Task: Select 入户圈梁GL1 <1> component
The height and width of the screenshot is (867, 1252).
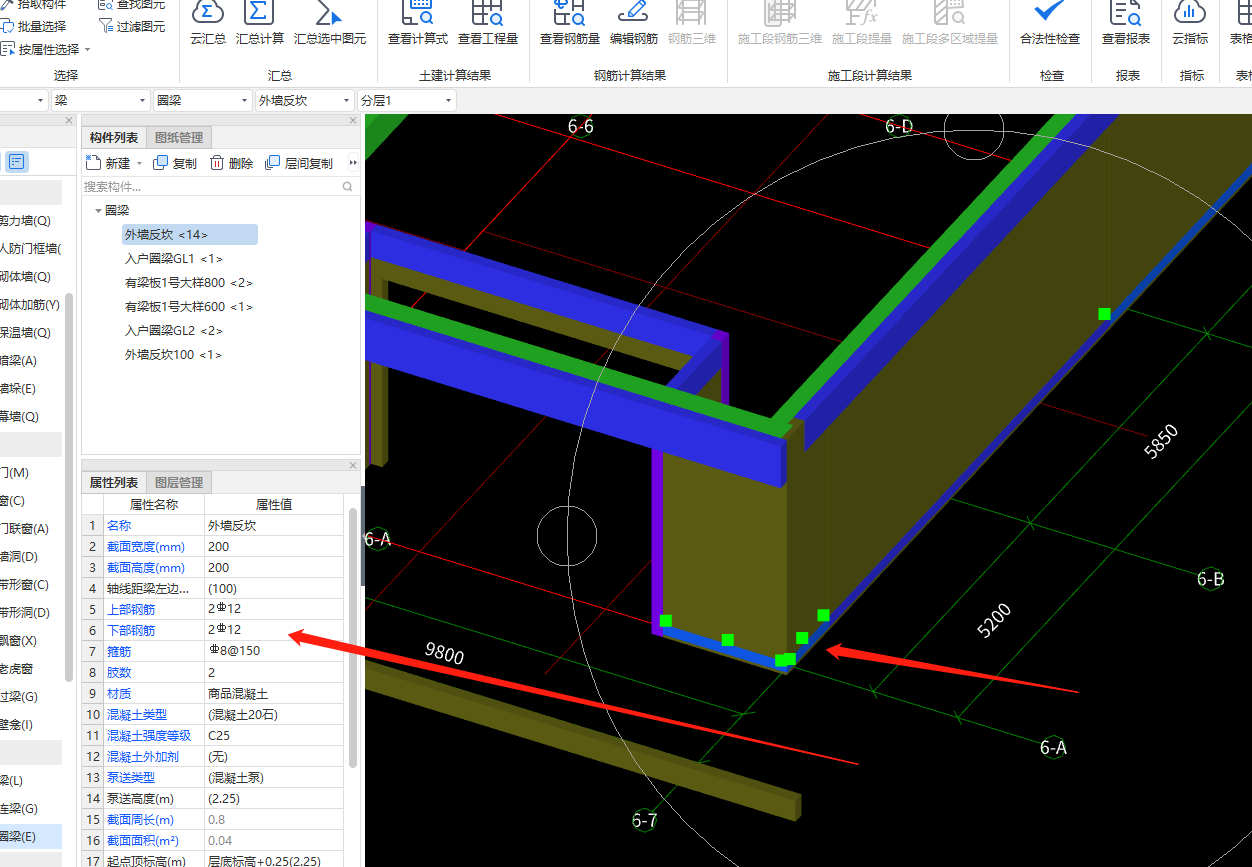Action: [173, 259]
